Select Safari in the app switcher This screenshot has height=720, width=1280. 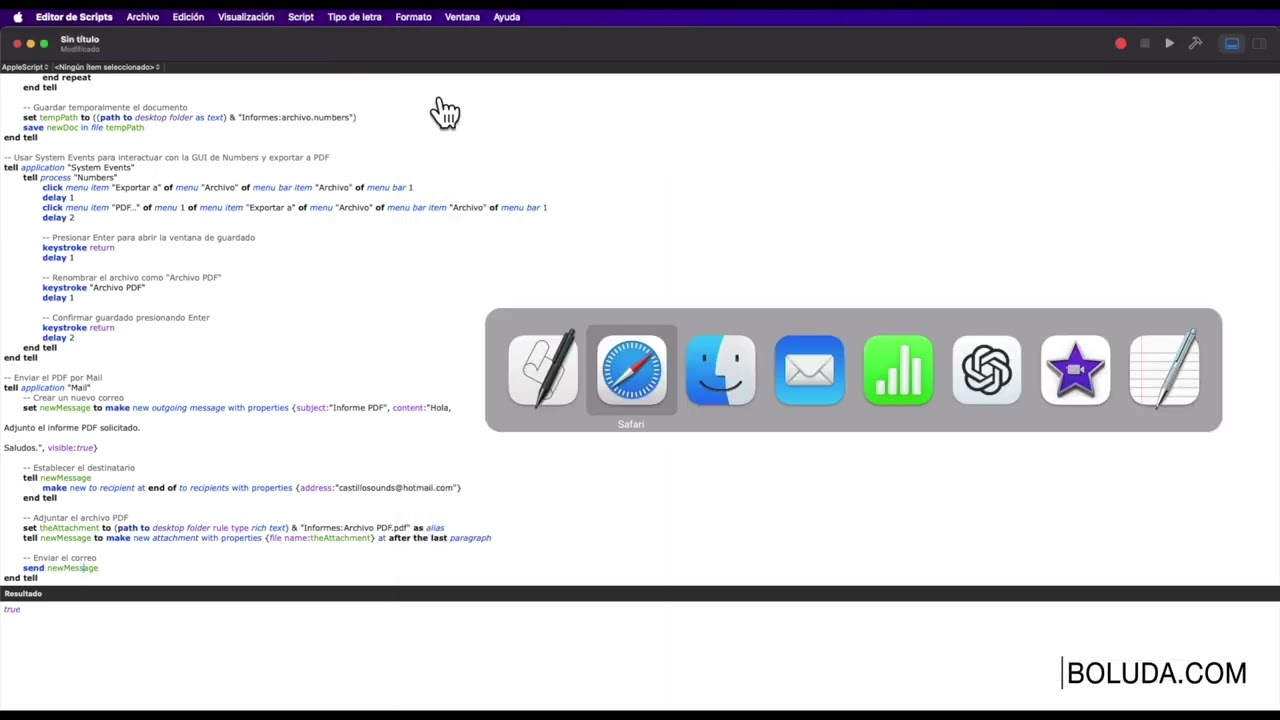[x=631, y=370]
